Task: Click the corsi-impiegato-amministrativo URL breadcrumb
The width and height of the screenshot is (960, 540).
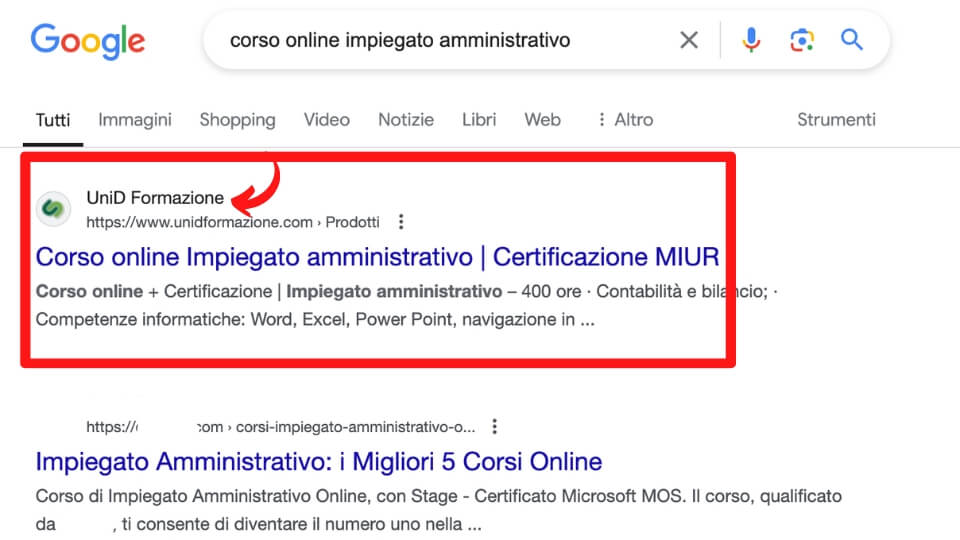Action: coord(280,427)
